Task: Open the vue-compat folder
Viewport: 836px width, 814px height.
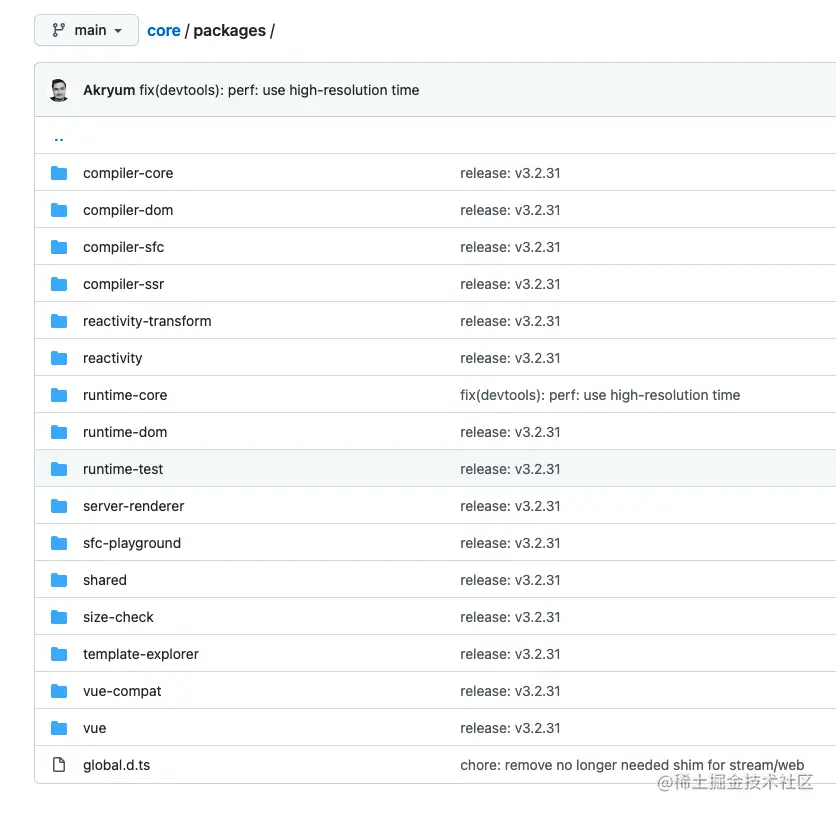Action: pos(122,691)
